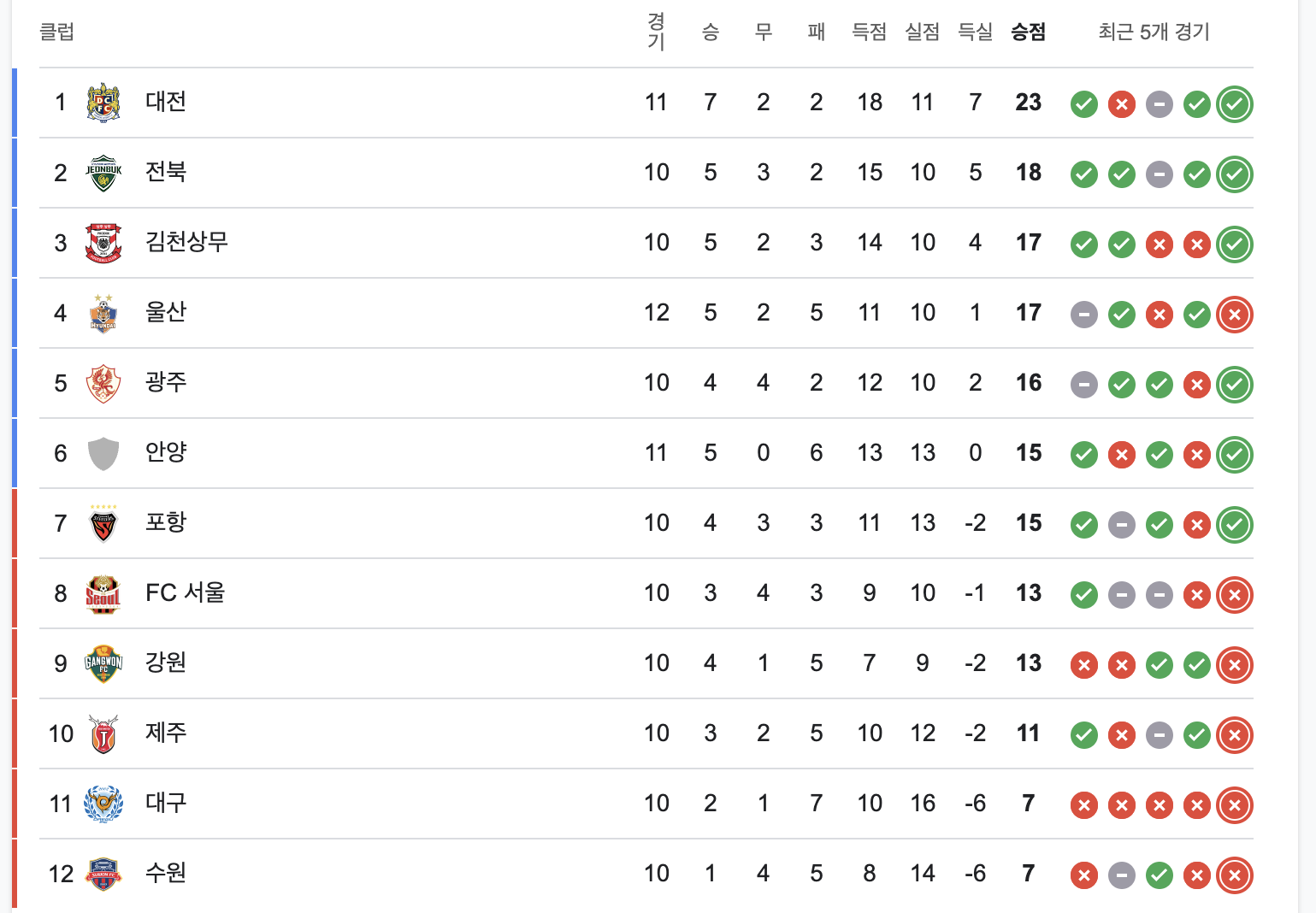This screenshot has width=1316, height=913.
Task: Click 광주's oldest recent match draw icon
Action: pyautogui.click(x=1084, y=385)
